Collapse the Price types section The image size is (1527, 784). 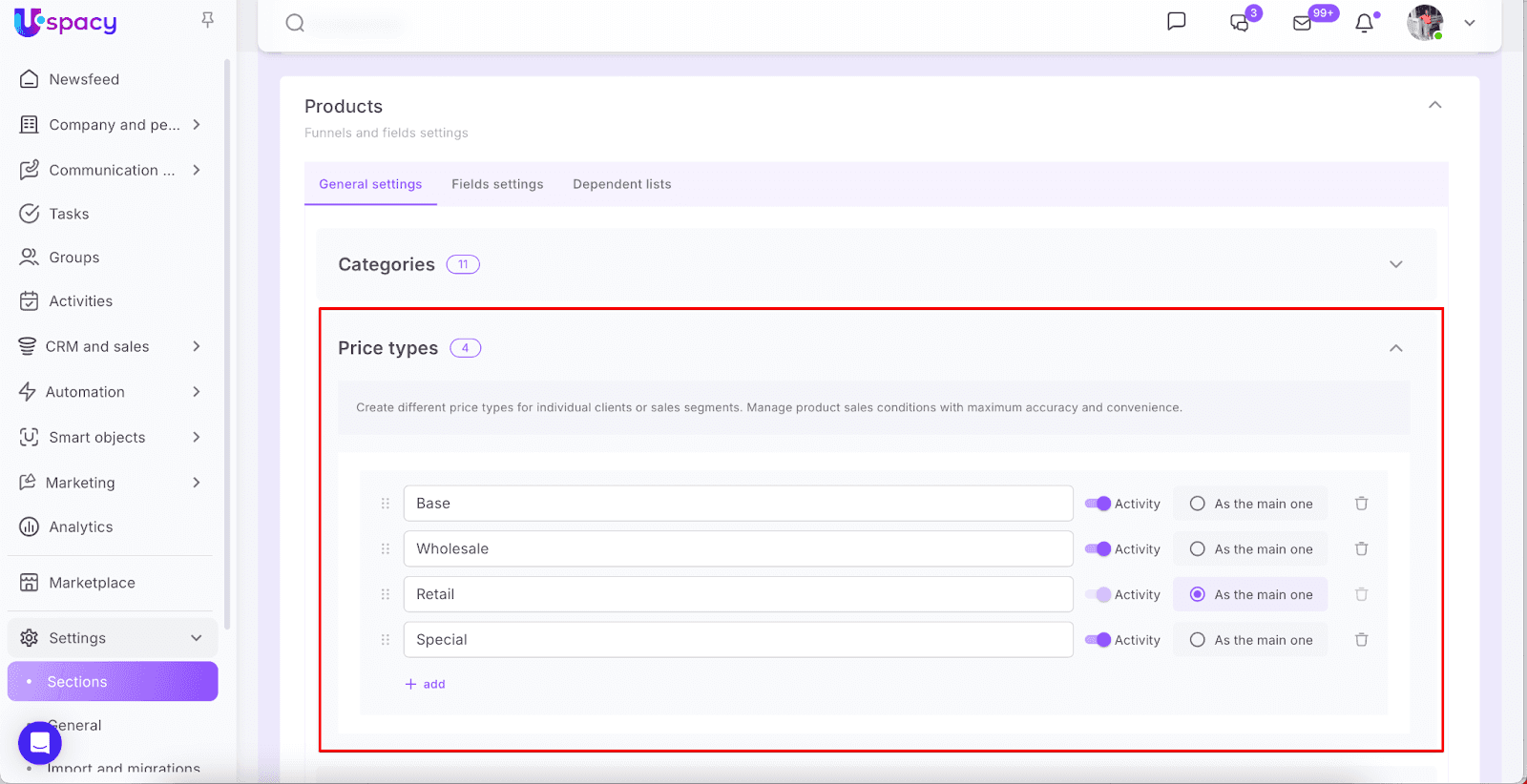click(1395, 348)
